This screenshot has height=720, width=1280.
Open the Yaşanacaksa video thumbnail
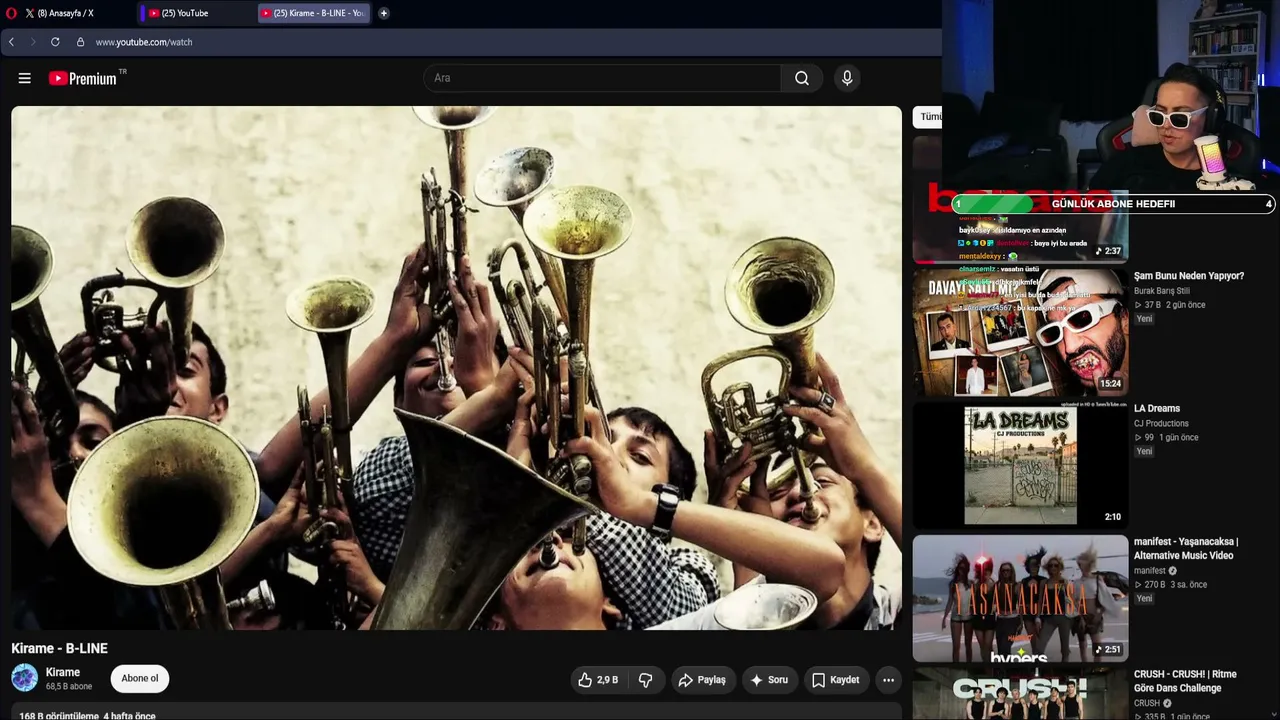click(x=1021, y=598)
